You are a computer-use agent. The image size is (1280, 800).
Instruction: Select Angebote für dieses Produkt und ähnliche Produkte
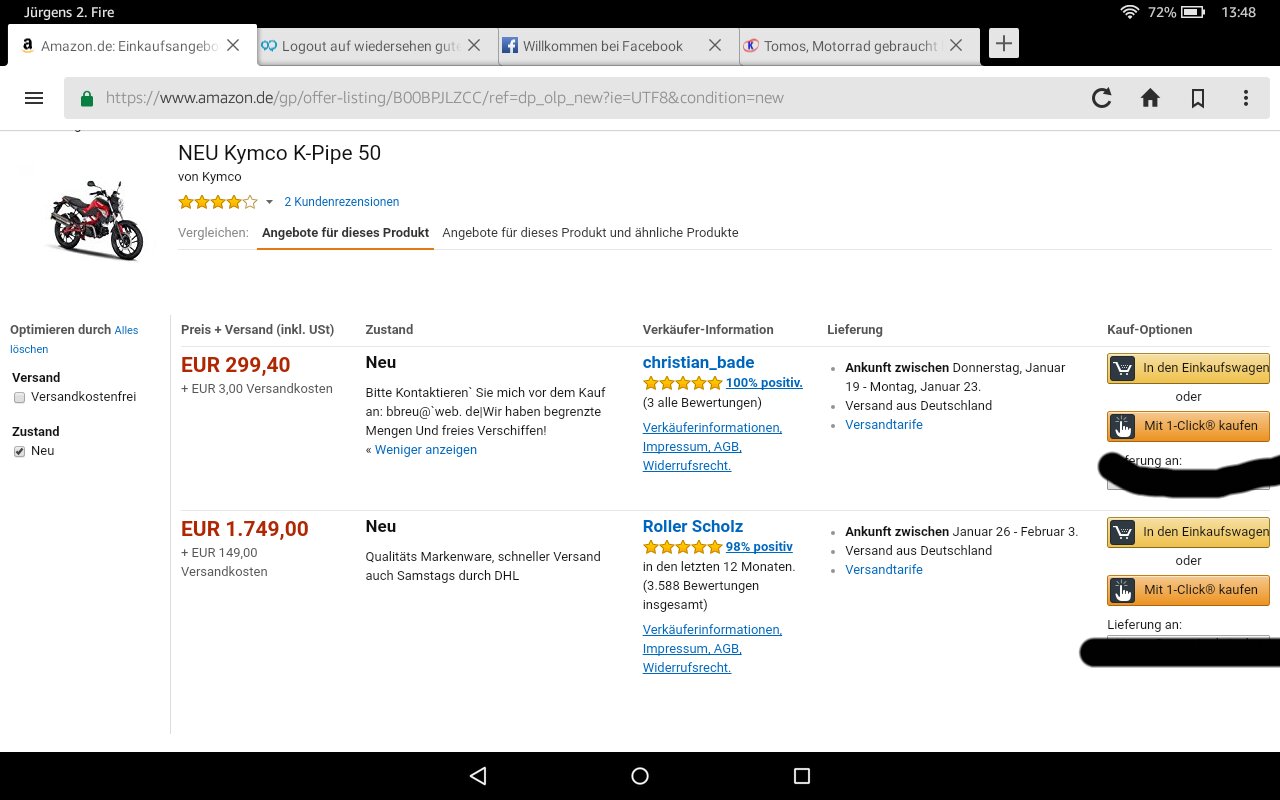[590, 232]
